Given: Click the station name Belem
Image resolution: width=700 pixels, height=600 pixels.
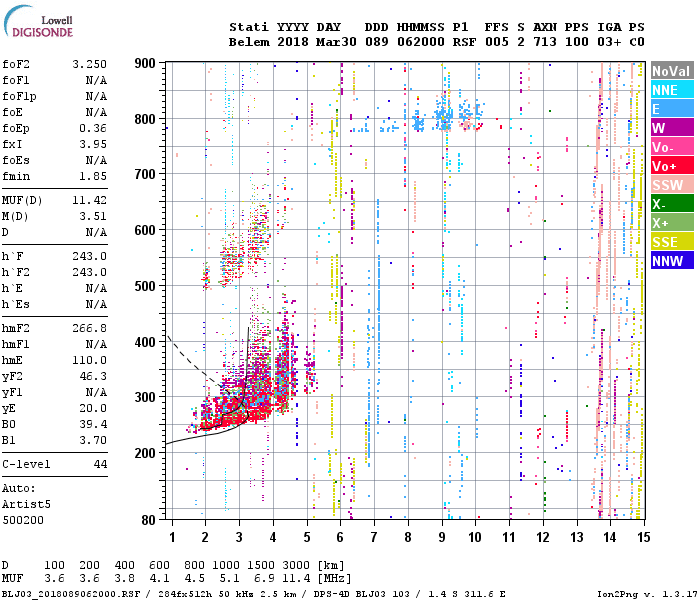Looking at the screenshot, I should click(249, 42).
